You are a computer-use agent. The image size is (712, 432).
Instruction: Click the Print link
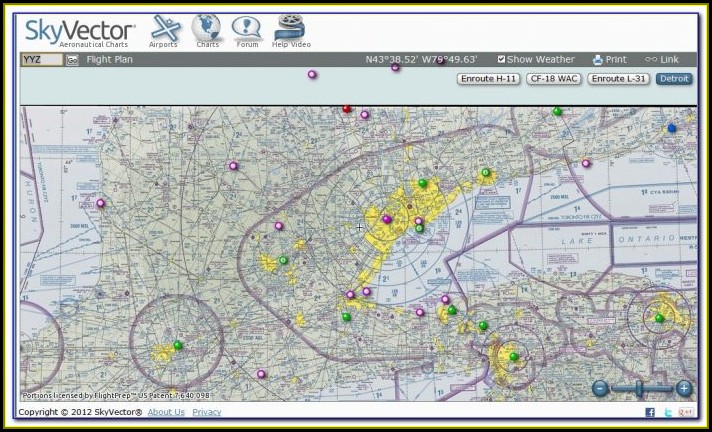[609, 60]
